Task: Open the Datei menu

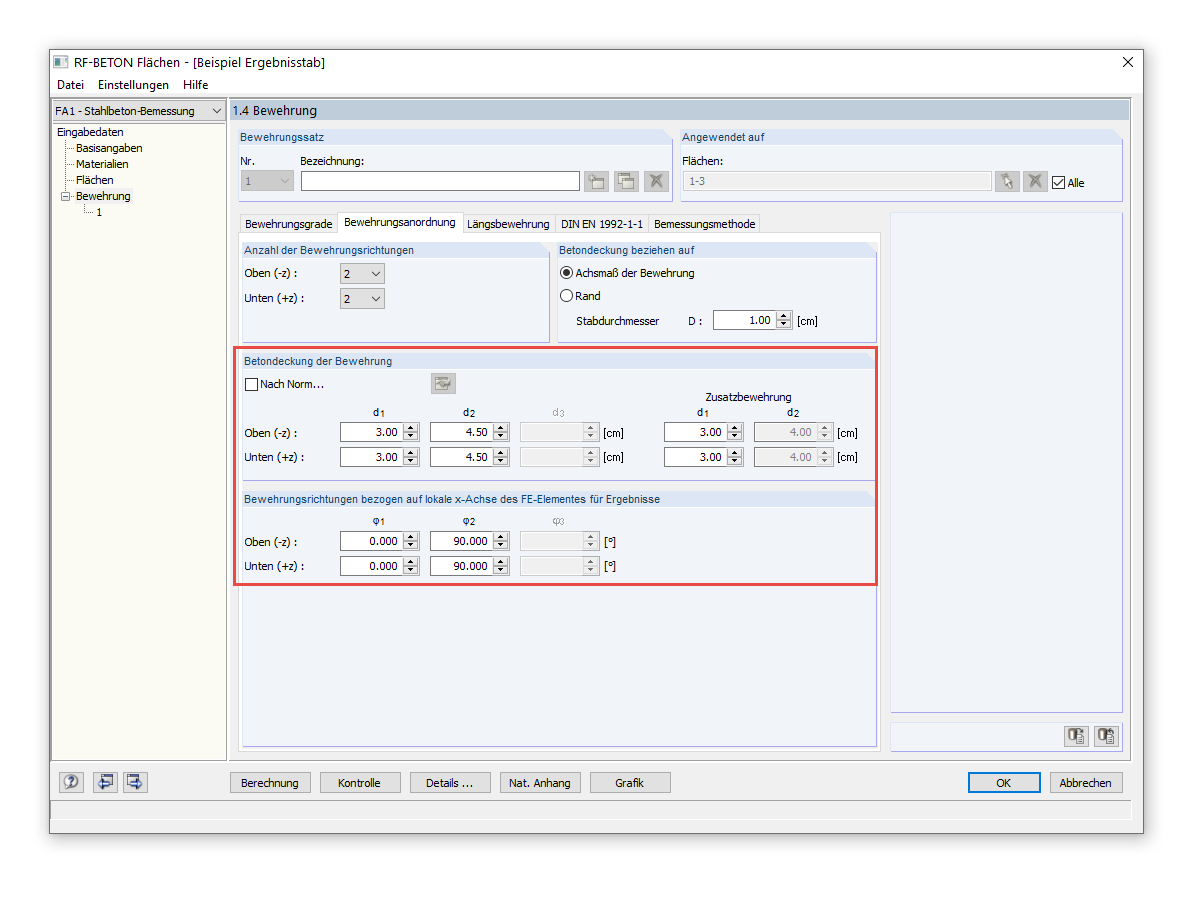Action: [x=70, y=85]
